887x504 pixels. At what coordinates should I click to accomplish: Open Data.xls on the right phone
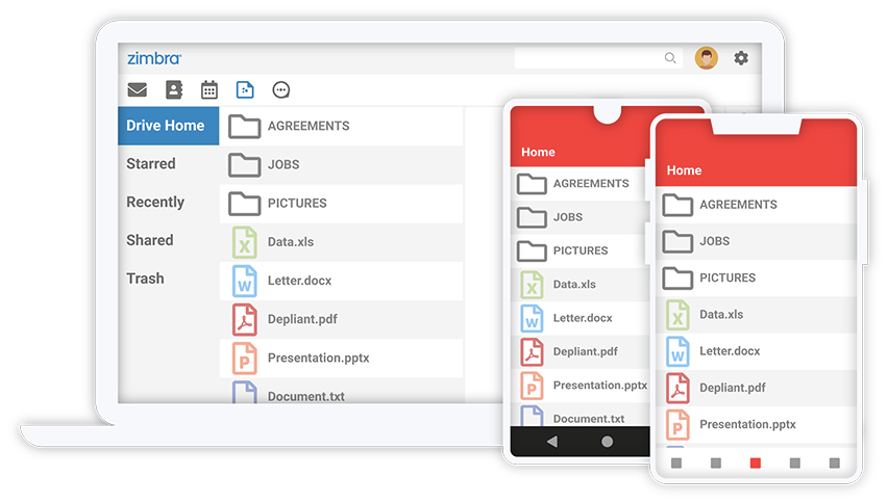click(721, 315)
